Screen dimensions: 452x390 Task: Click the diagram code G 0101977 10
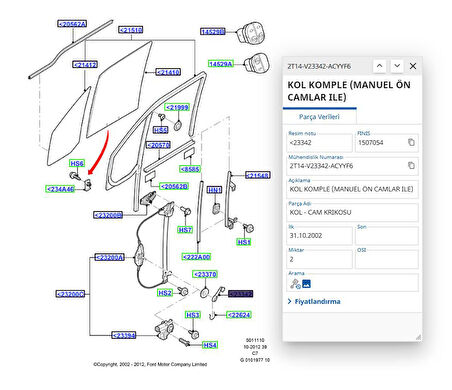[x=255, y=360]
